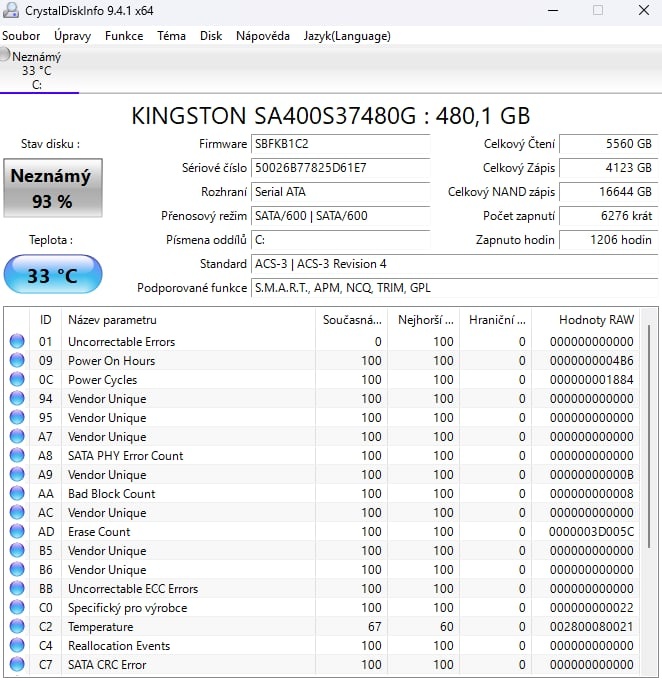
Task: Click RAW value 0000003D005C
Action: click(x=591, y=532)
